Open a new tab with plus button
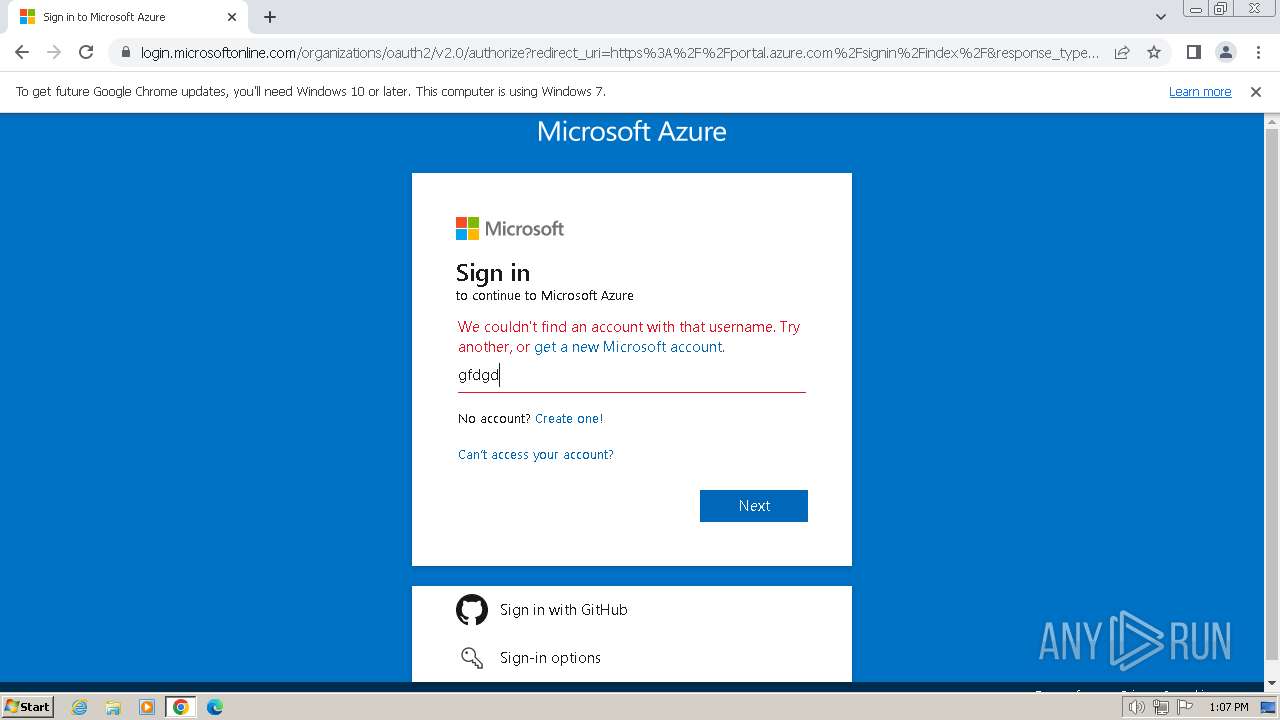 click(x=270, y=17)
